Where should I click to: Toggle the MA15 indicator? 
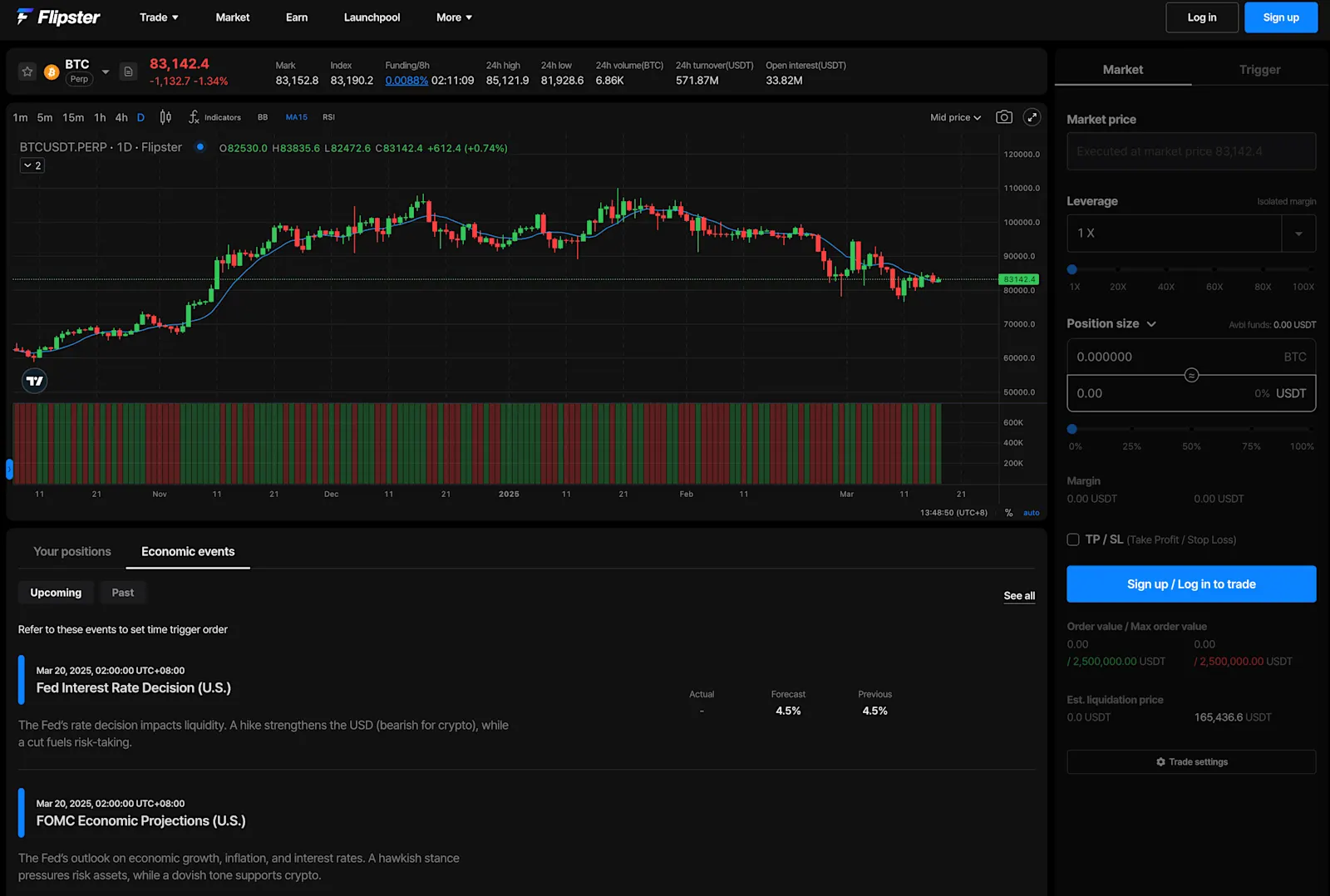tap(297, 117)
